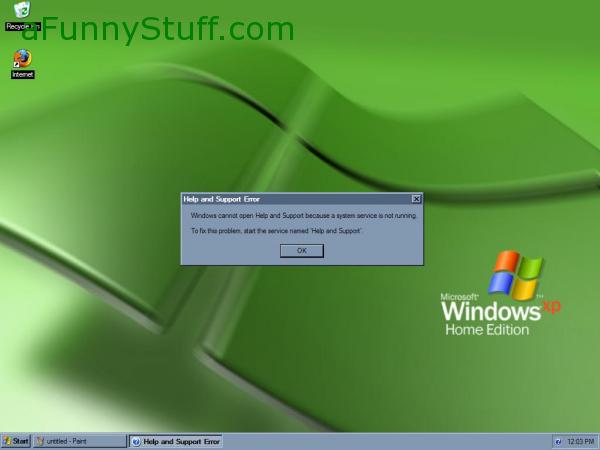This screenshot has width=600, height=450.
Task: Click the 12:03 PM system clock
Action: coord(580,442)
